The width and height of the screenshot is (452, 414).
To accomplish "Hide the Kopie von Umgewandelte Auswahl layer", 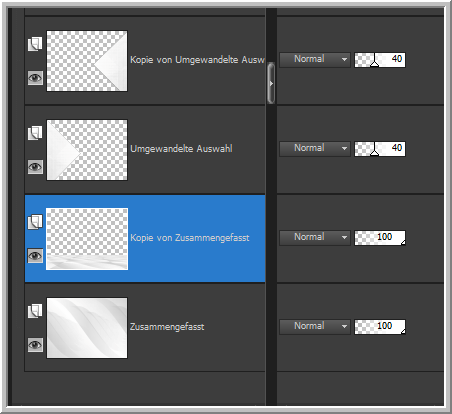I will click(x=35, y=78).
